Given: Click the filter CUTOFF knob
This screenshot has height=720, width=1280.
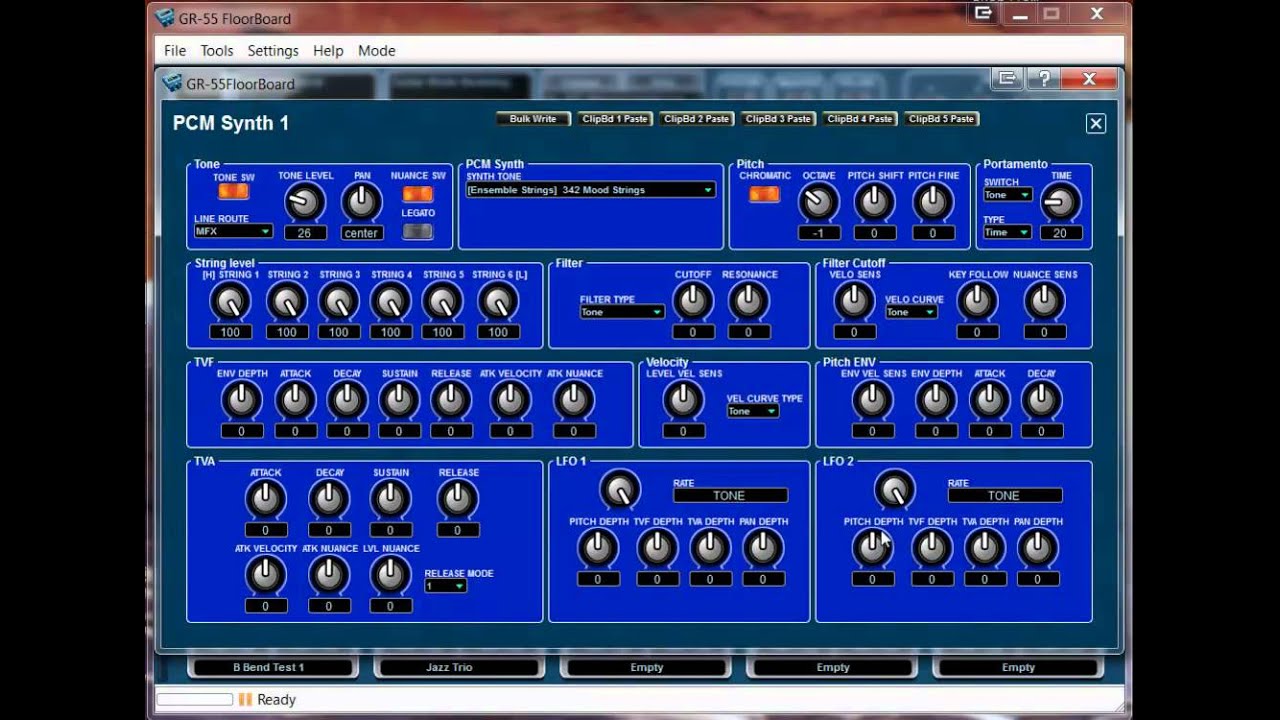Looking at the screenshot, I should click(693, 301).
